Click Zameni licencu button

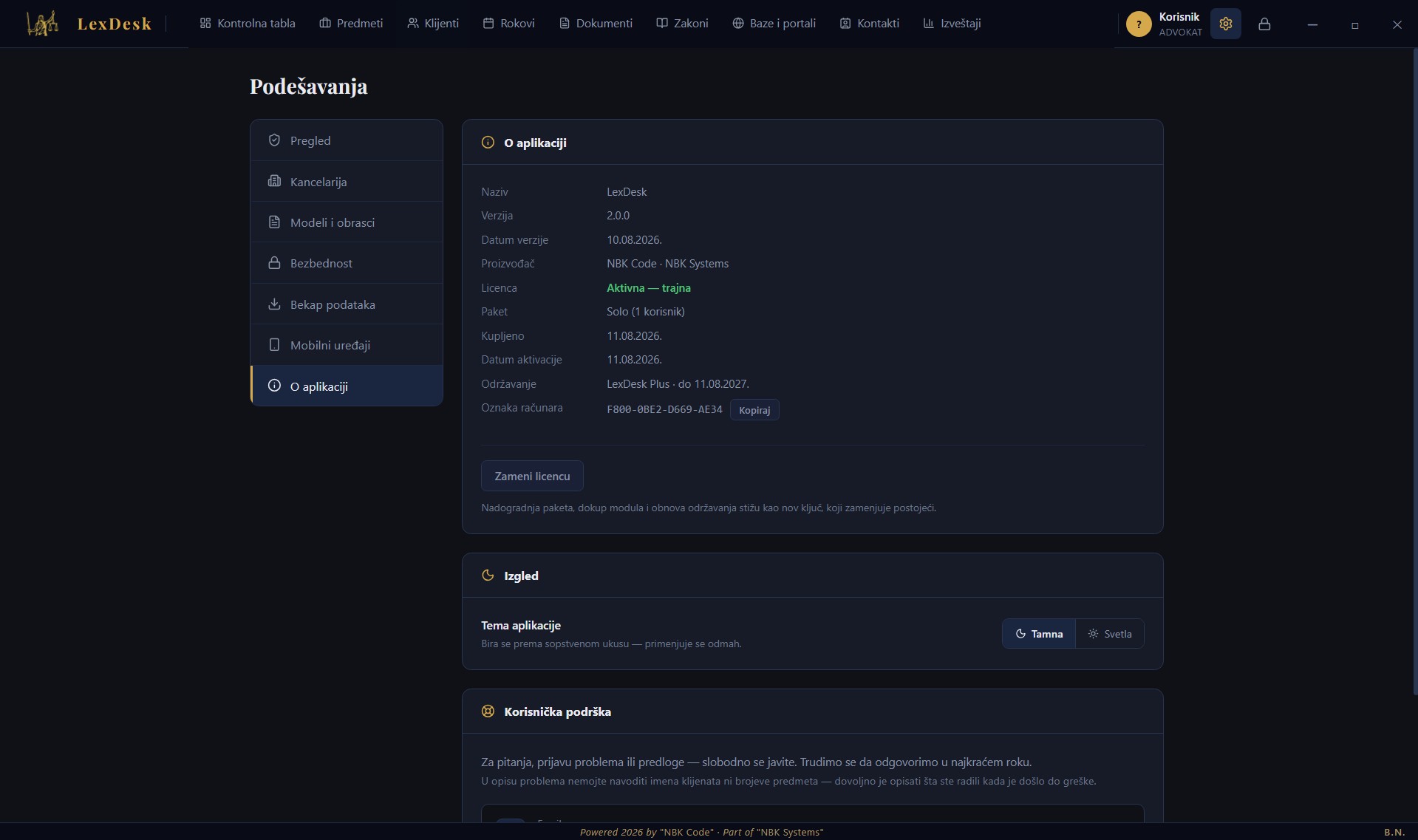coord(532,476)
